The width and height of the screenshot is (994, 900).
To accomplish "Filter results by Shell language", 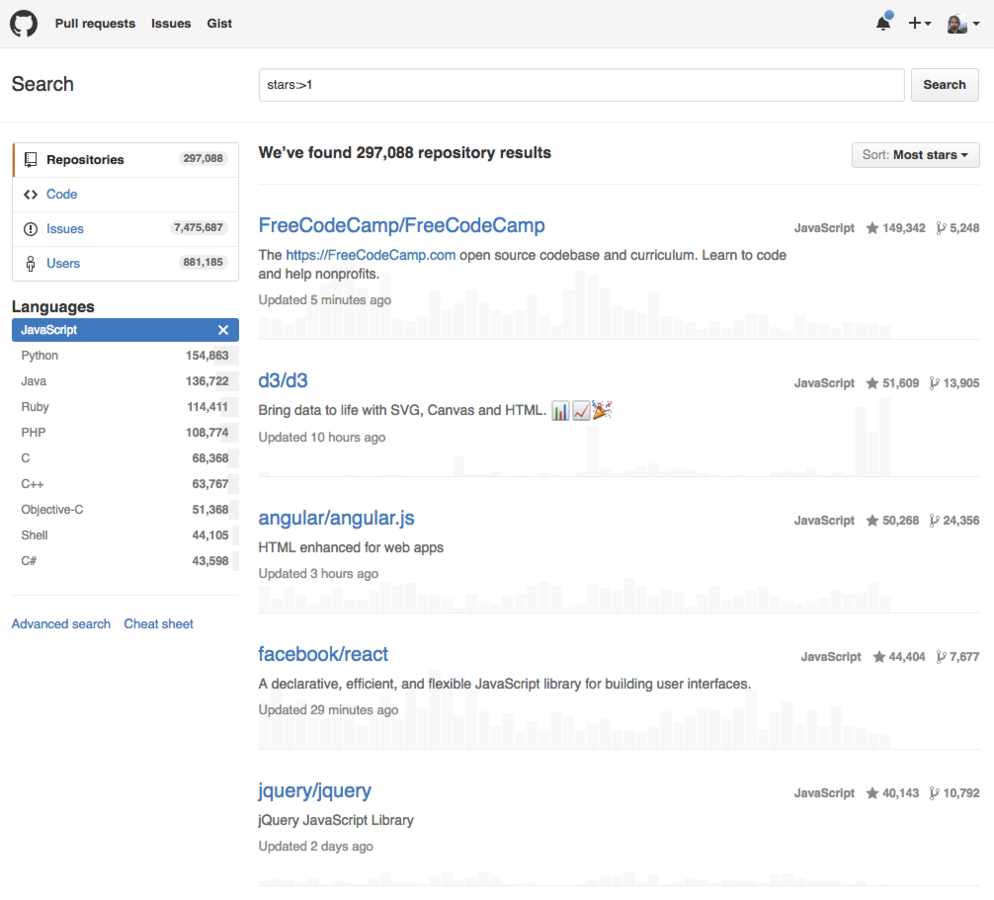I will 126,535.
